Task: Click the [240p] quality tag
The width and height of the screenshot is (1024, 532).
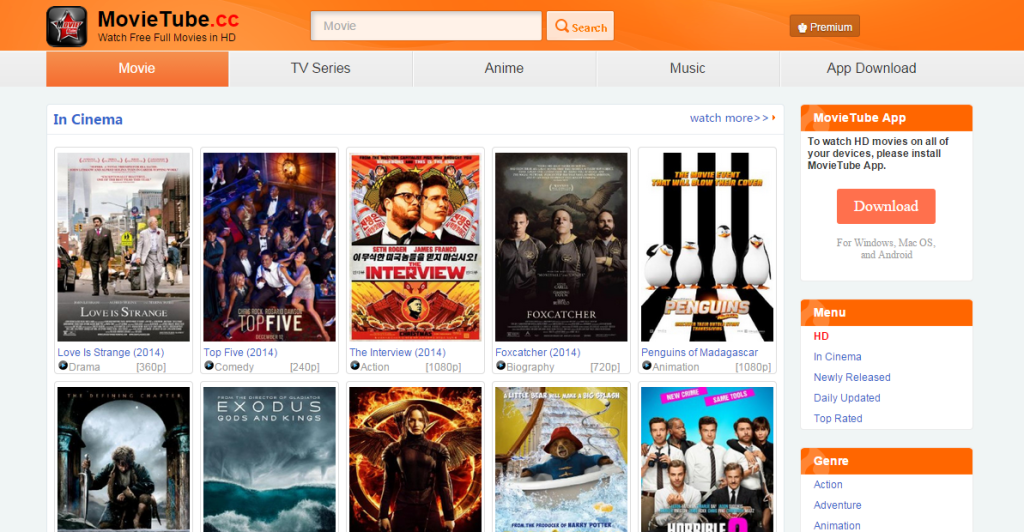Action: 304,367
